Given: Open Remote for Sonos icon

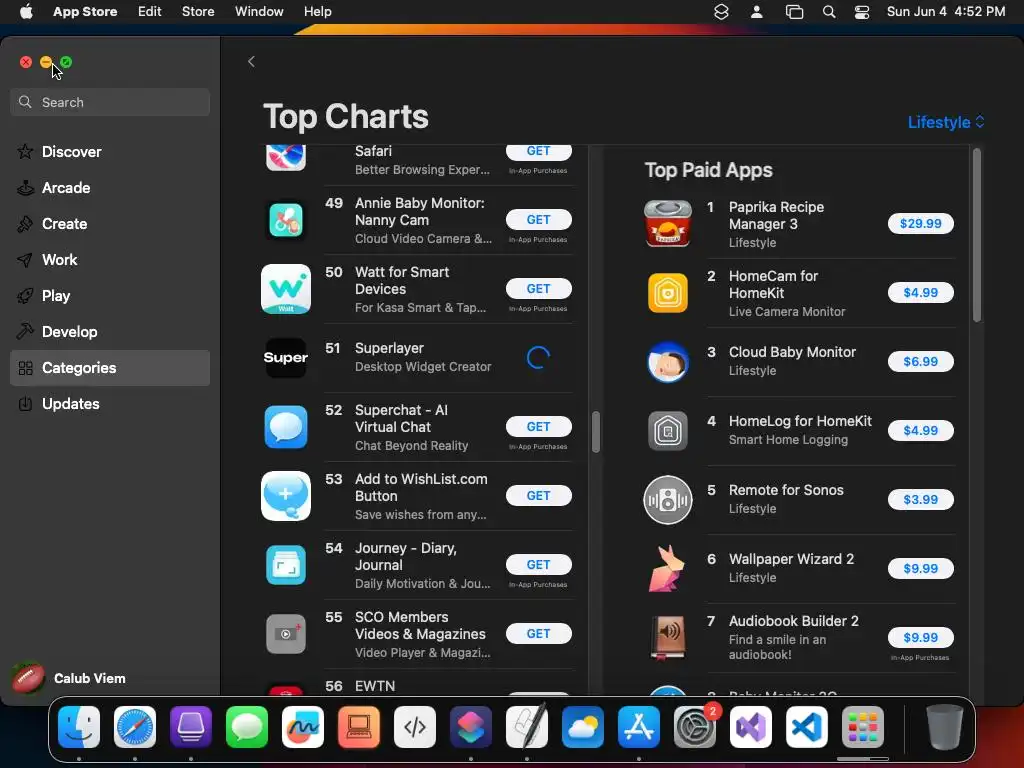Looking at the screenshot, I should click(x=667, y=500).
